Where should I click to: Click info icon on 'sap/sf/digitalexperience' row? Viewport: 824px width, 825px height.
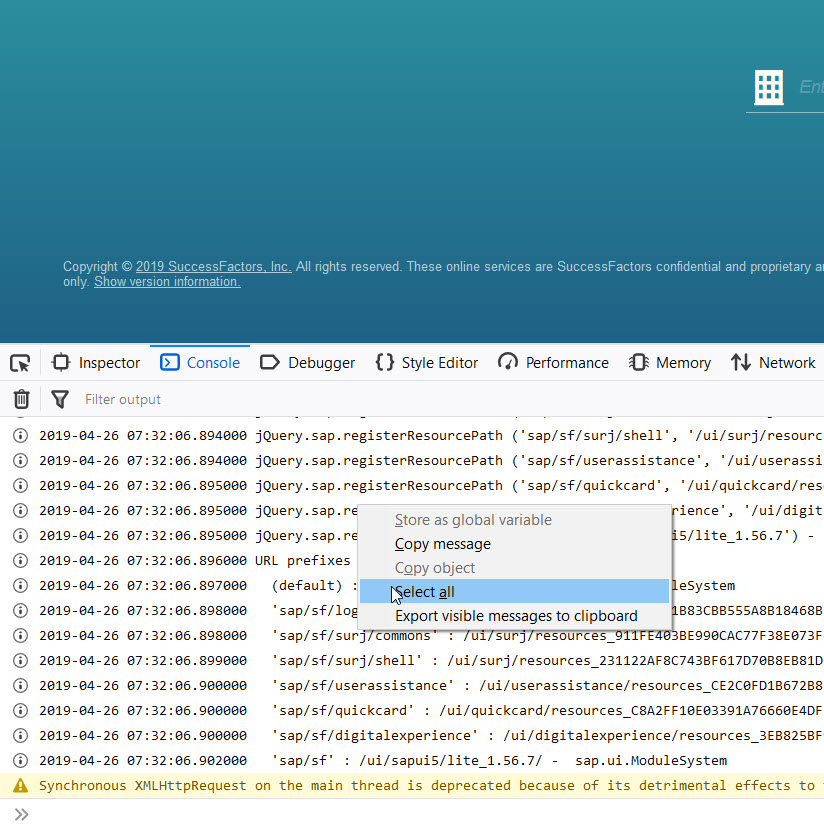click(x=21, y=736)
